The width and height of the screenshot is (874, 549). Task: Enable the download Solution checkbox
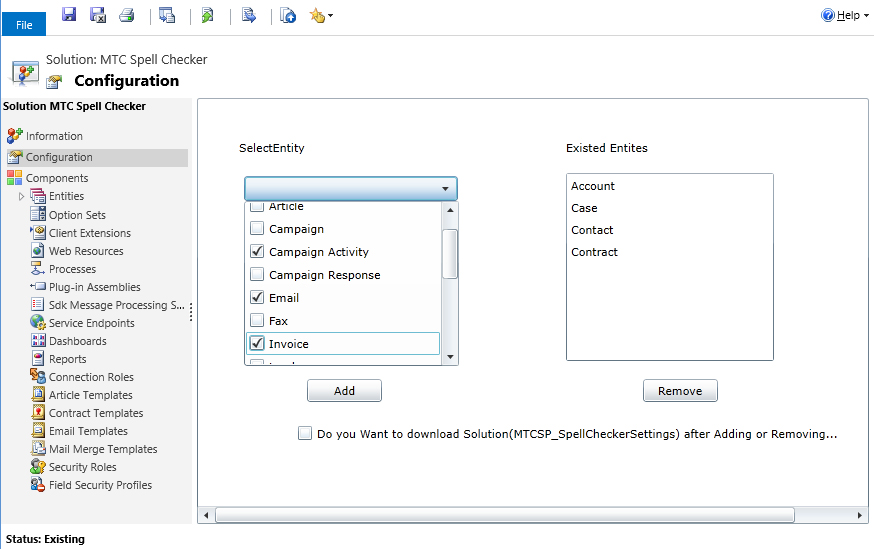click(305, 434)
